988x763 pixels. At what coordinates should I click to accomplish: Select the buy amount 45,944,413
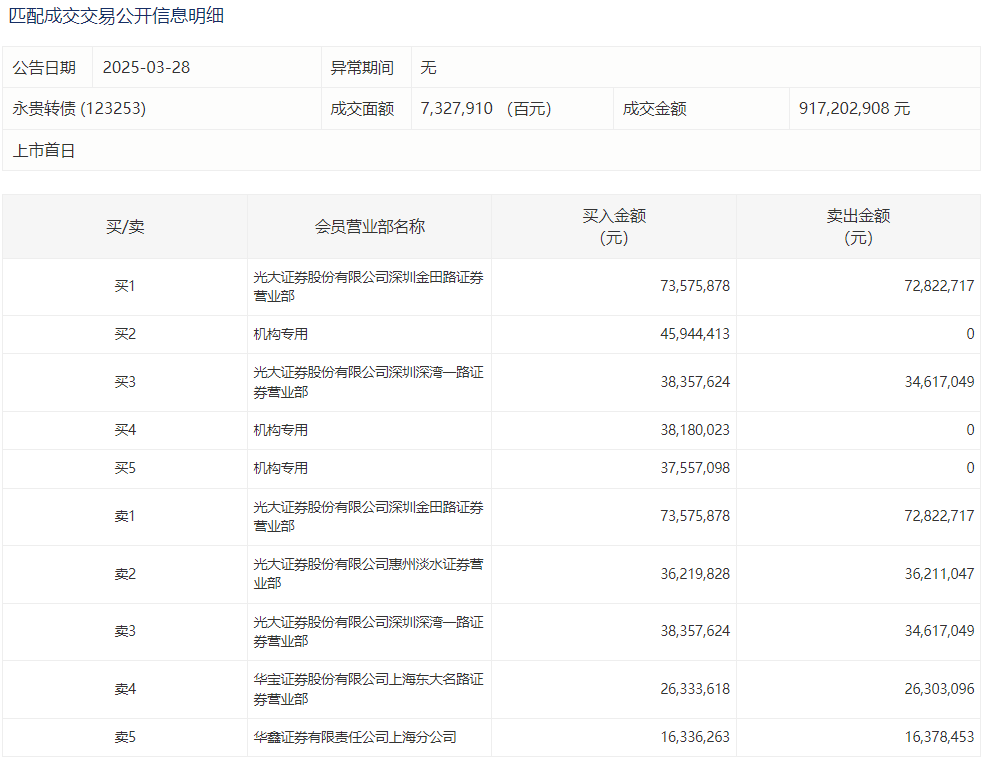[x=695, y=334]
